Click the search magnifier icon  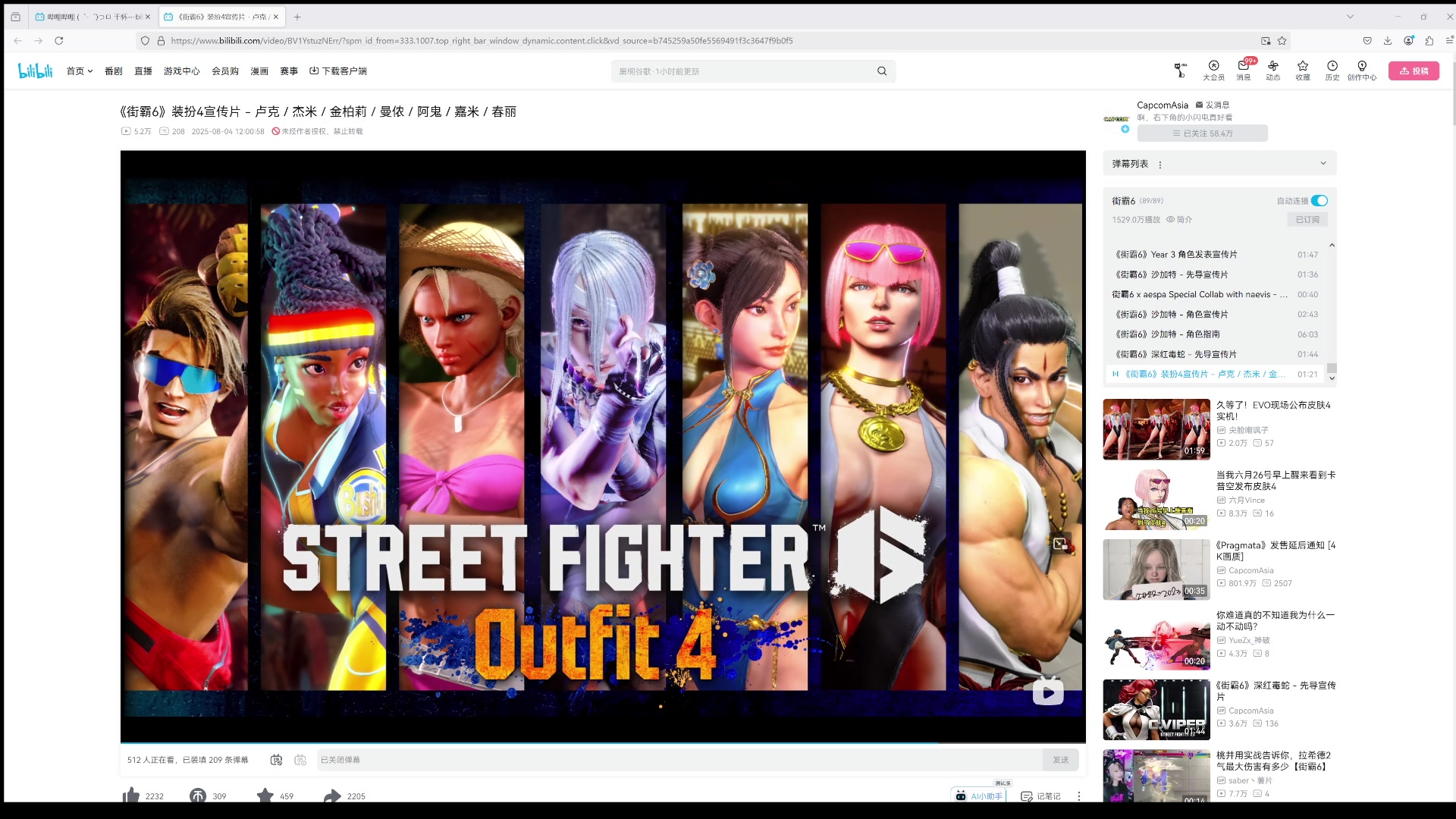click(882, 71)
